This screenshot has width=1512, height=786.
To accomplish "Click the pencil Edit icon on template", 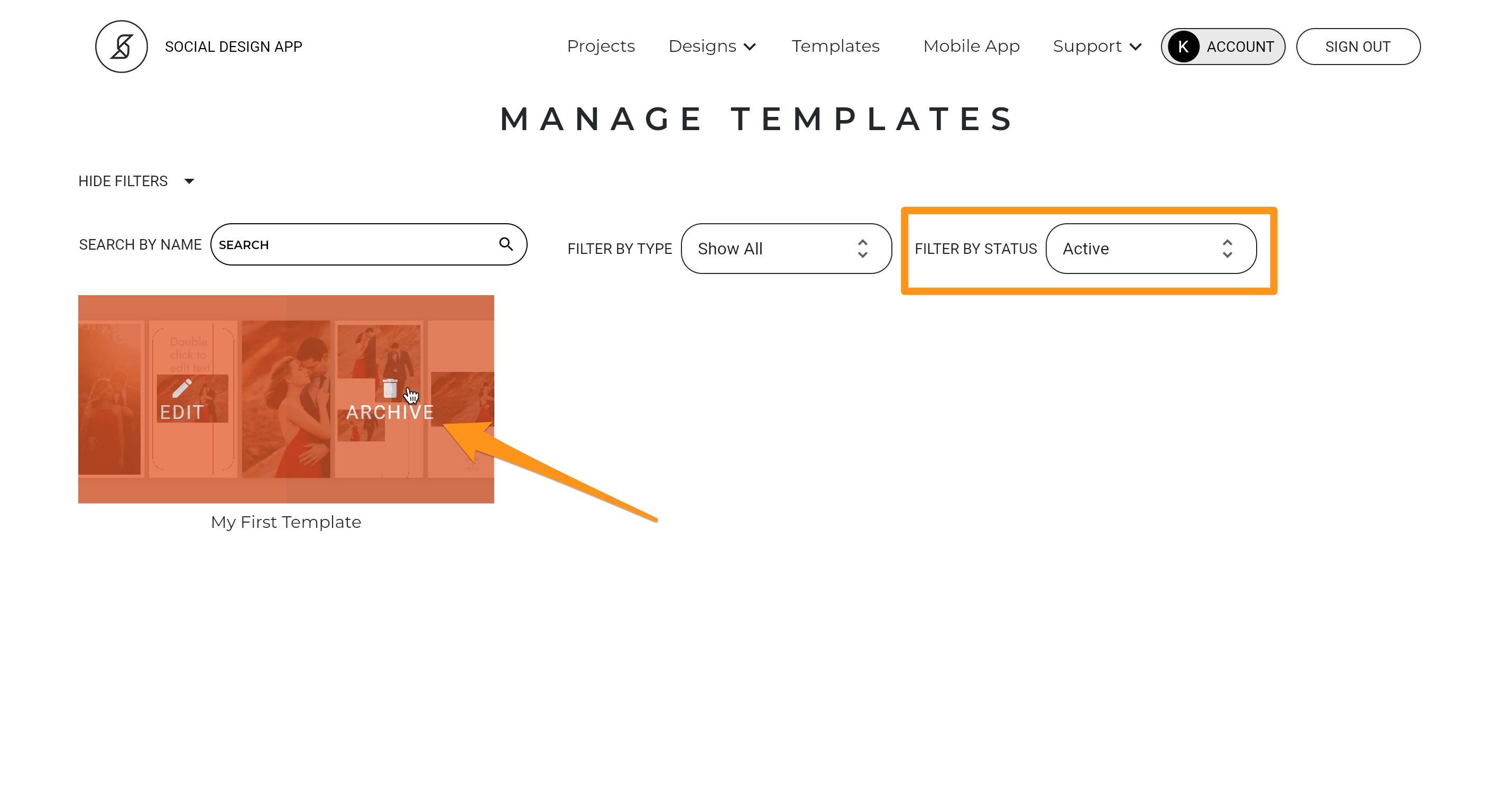I will click(x=182, y=388).
